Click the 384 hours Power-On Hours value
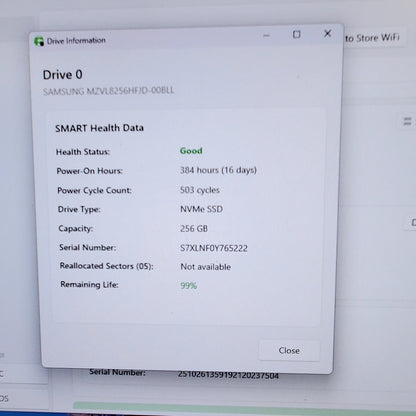The width and height of the screenshot is (416, 416). 218,170
